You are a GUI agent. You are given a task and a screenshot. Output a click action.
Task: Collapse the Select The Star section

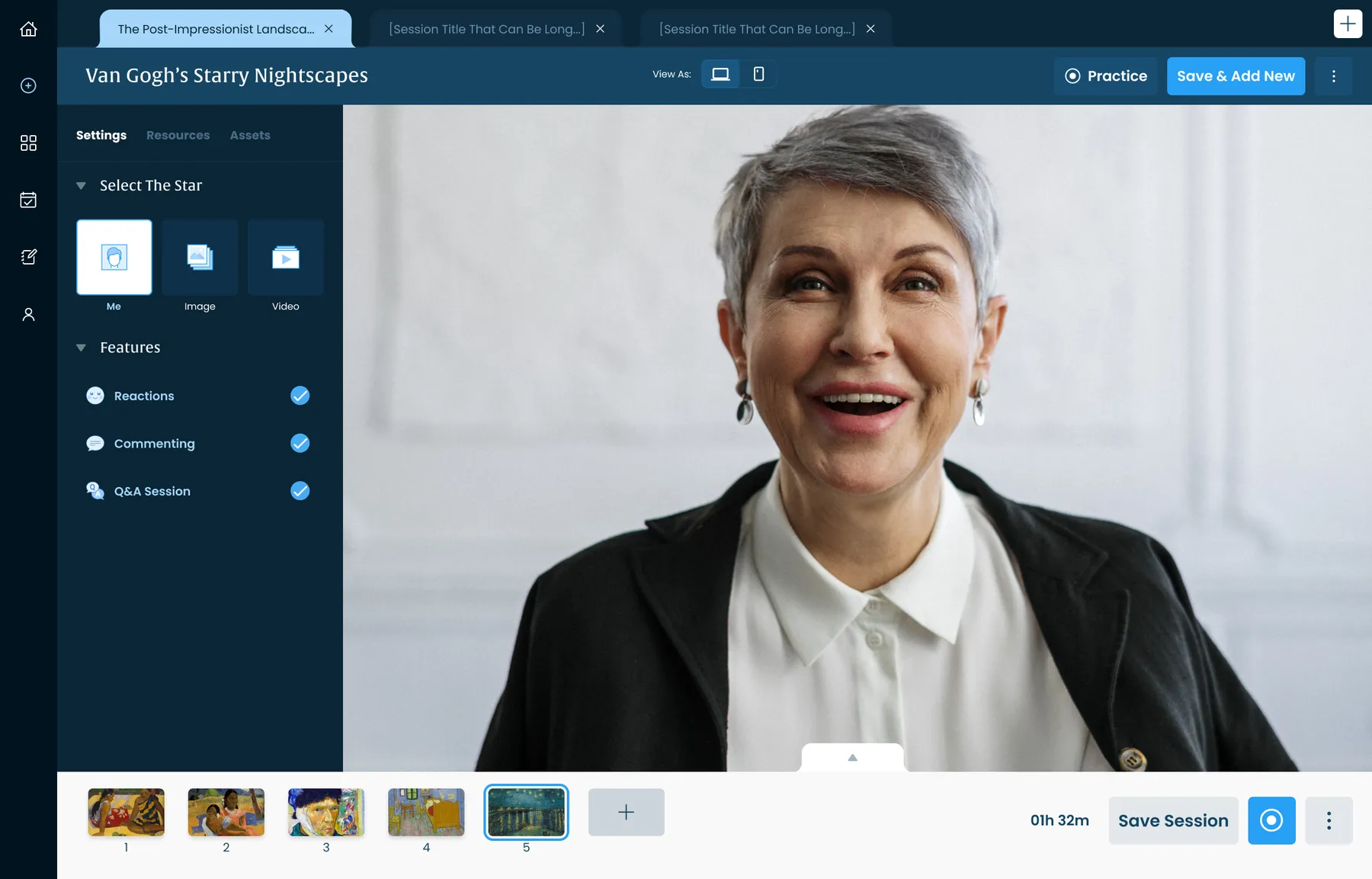[81, 185]
